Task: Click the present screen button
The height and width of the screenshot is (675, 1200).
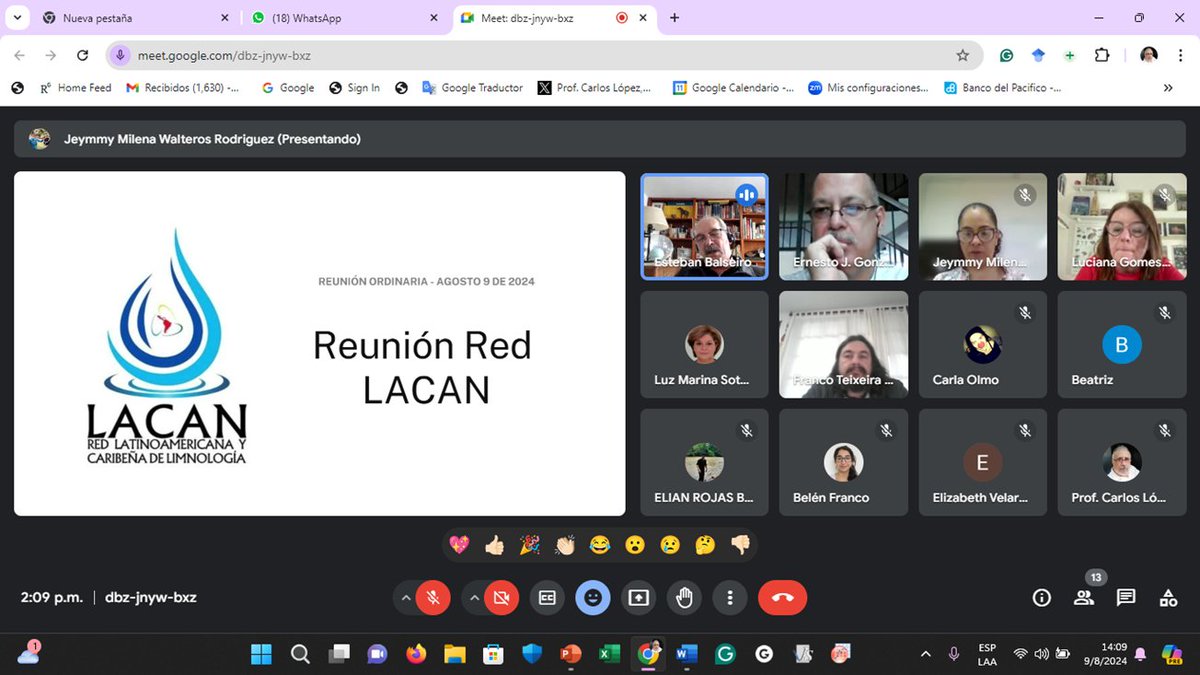Action: 639,598
